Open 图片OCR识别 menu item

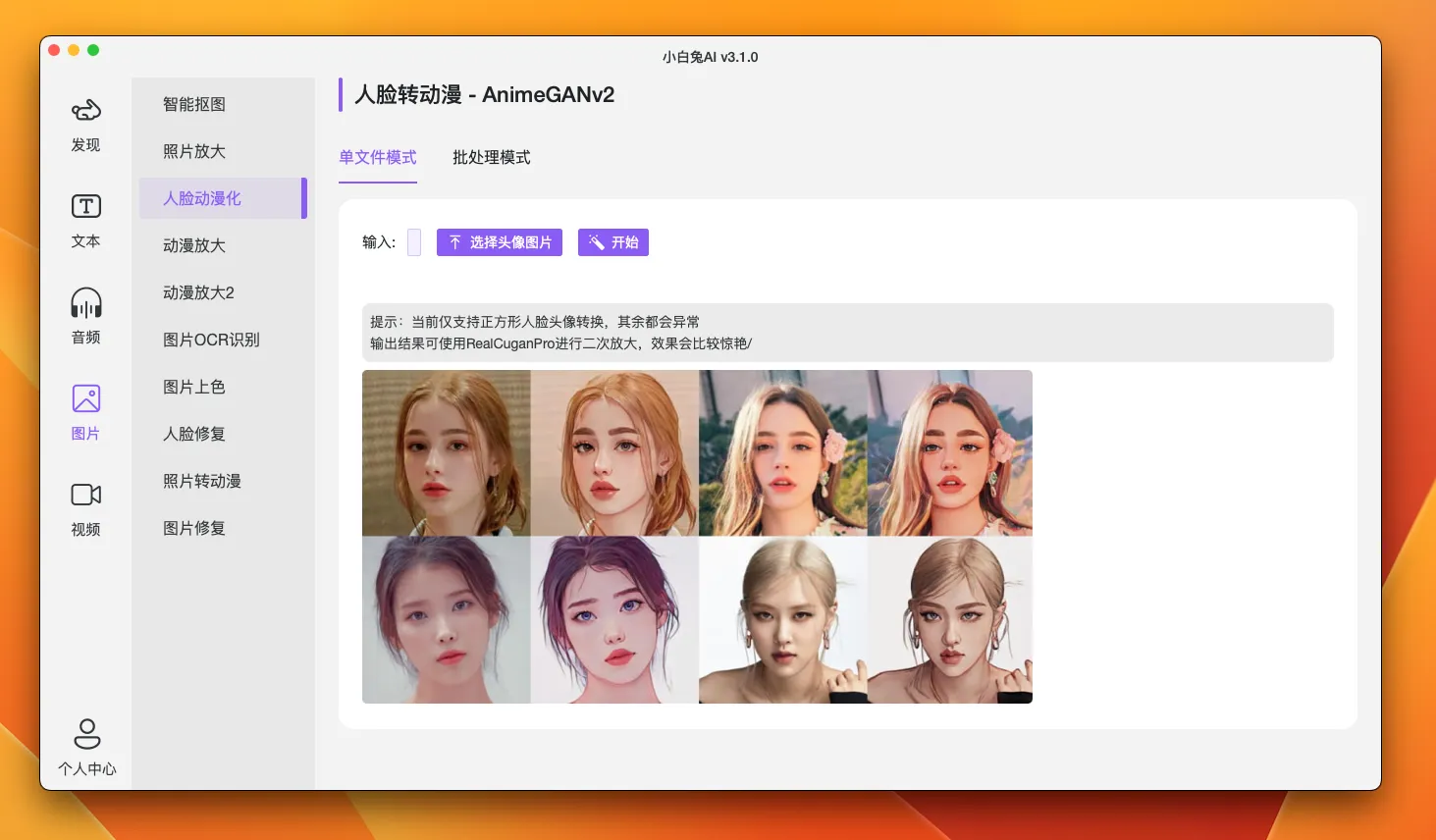(x=223, y=340)
